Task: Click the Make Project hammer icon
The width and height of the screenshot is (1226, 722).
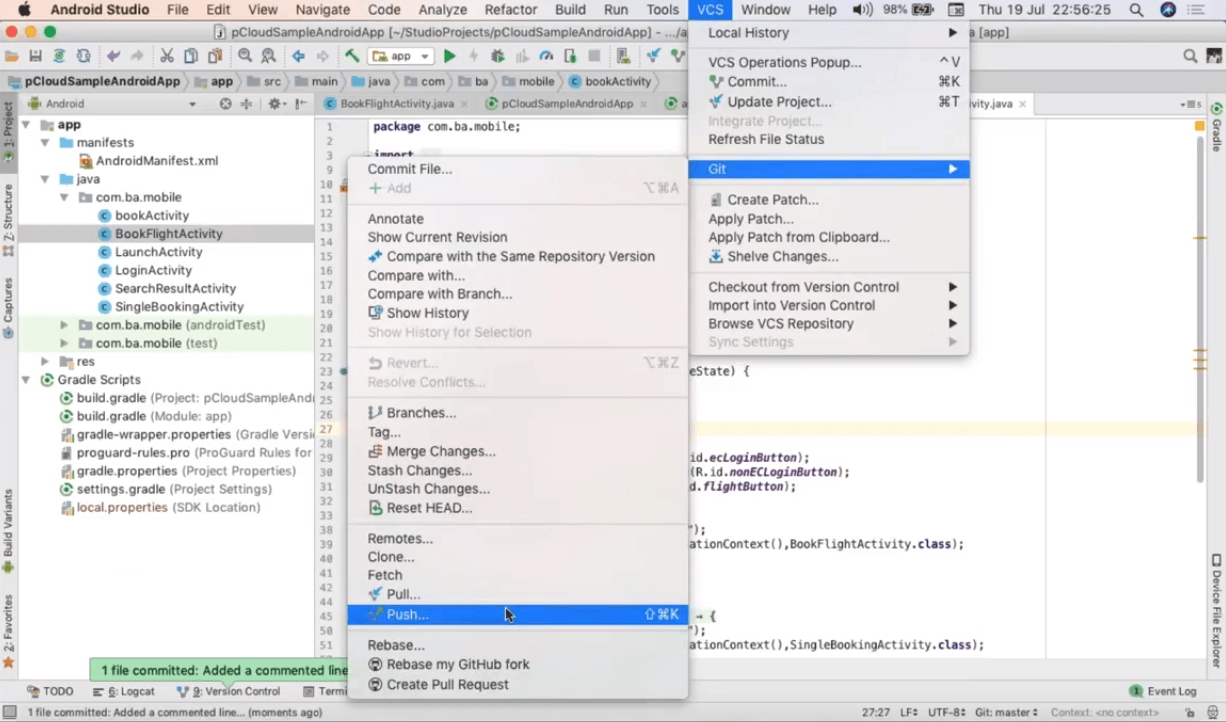Action: point(352,56)
